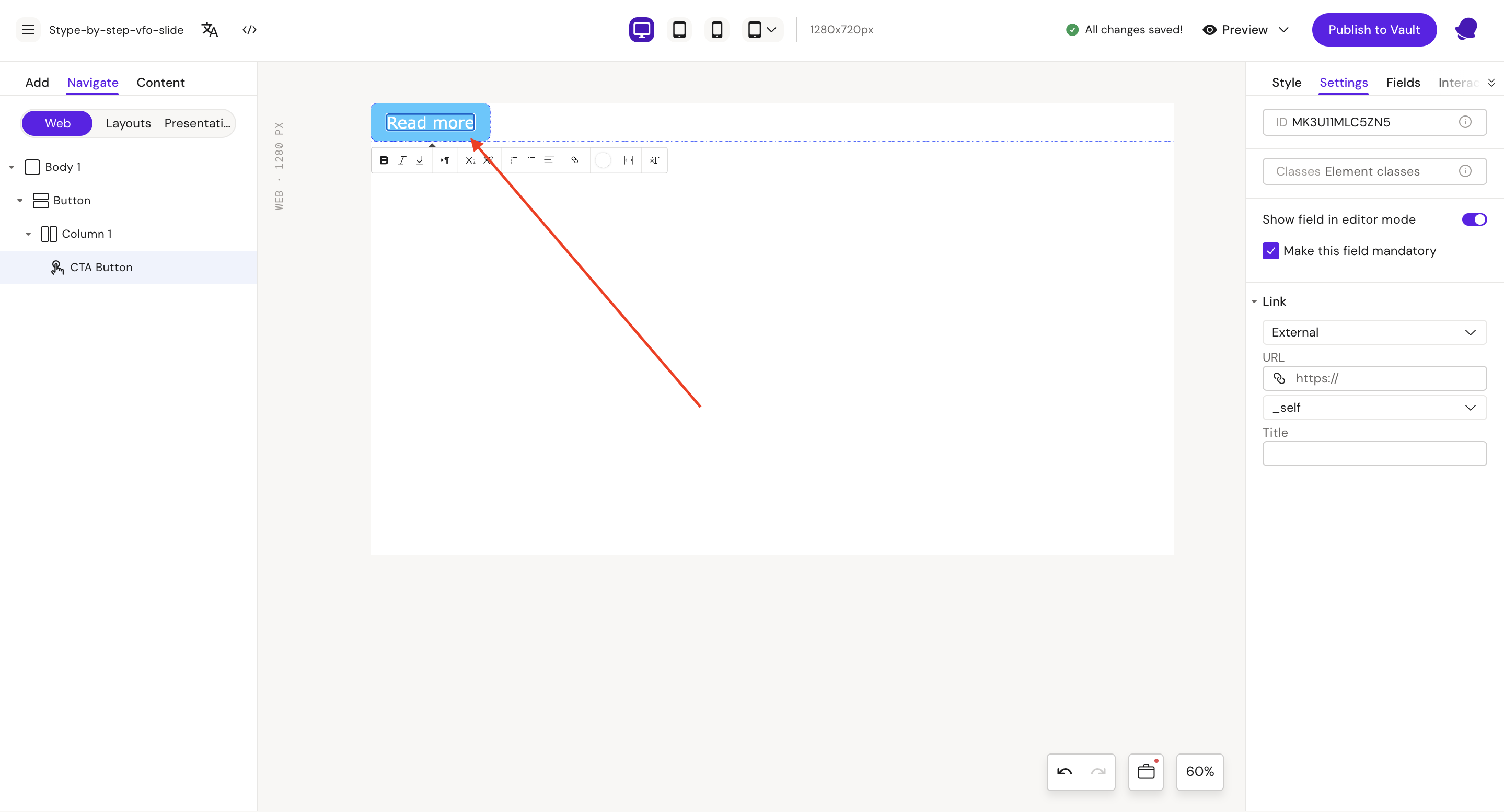1504x812 pixels.
Task: Click the URL https:// input field
Action: click(1374, 378)
